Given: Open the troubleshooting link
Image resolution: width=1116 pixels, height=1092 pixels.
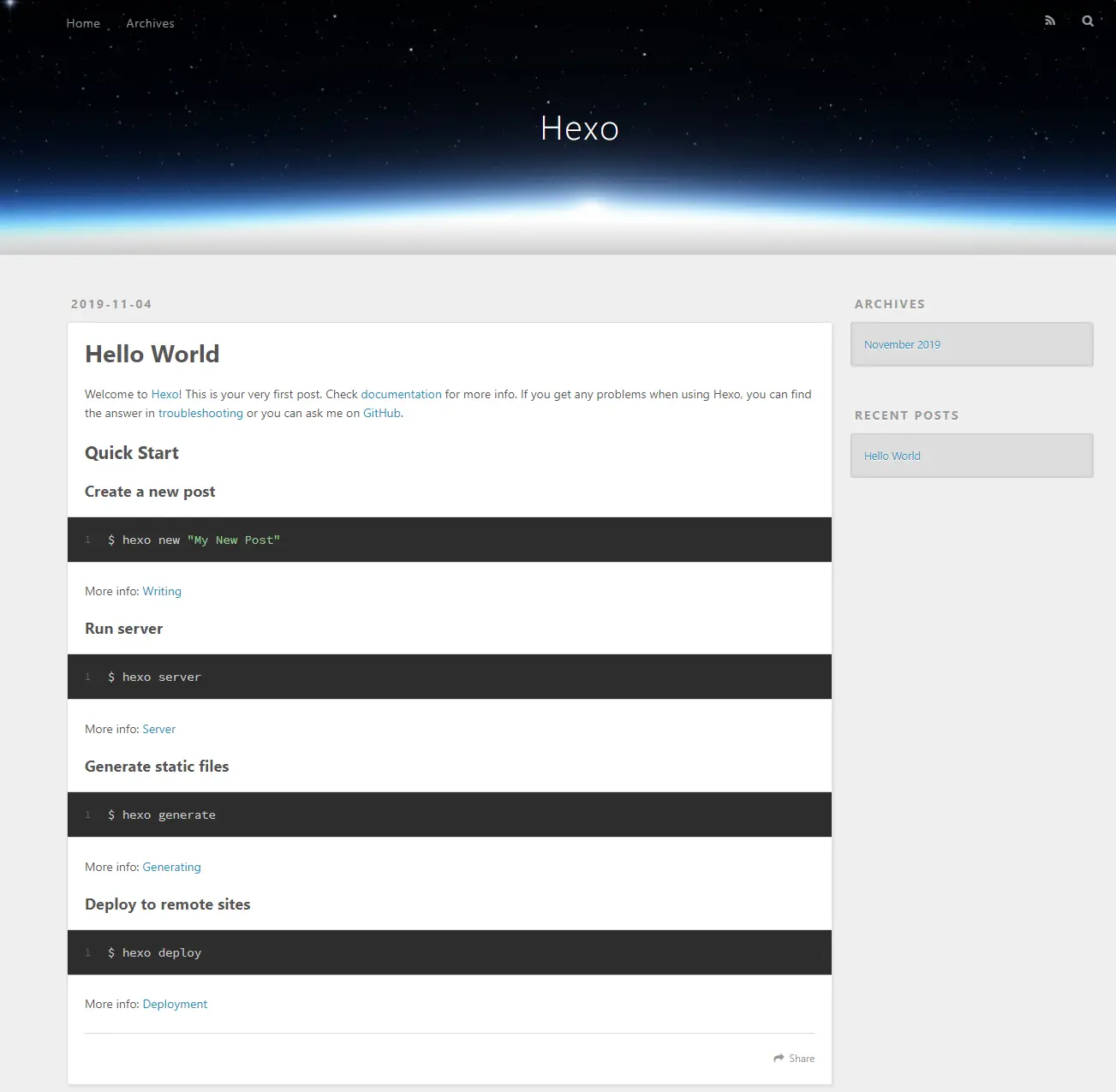Looking at the screenshot, I should coord(200,413).
